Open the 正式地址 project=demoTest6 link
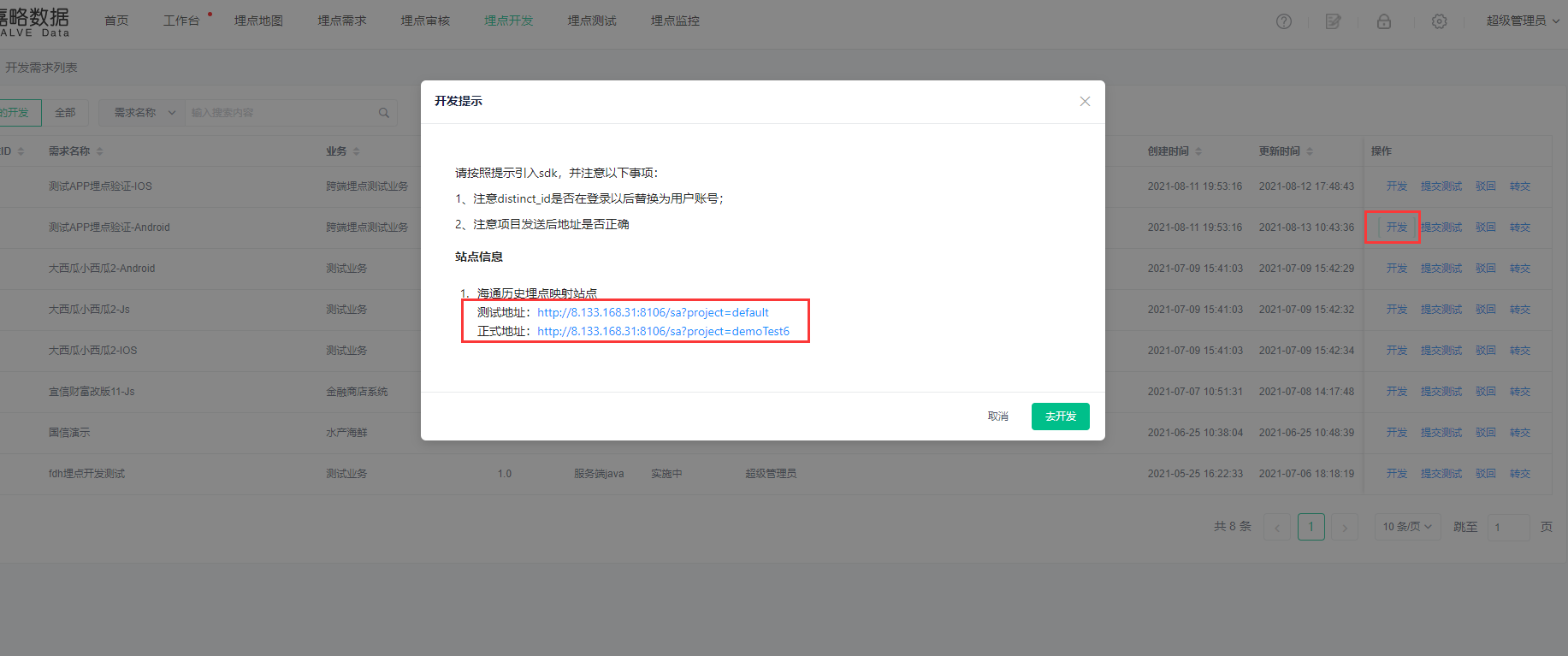This screenshot has width=1568, height=656. 663,332
